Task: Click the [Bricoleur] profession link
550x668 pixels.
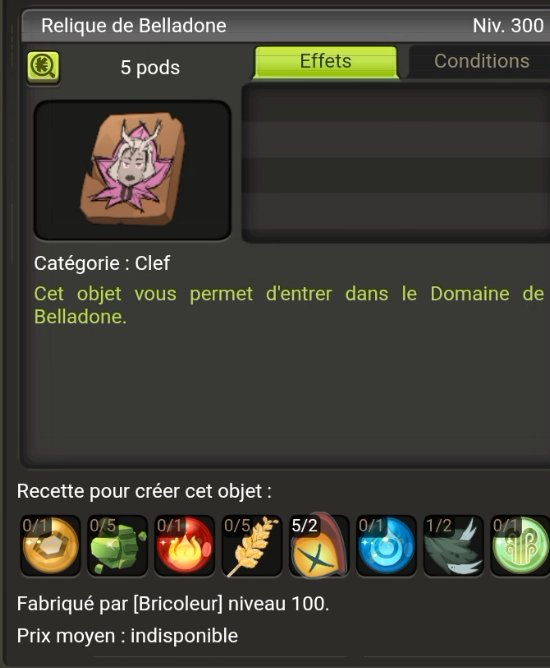Action: pyautogui.click(x=178, y=604)
